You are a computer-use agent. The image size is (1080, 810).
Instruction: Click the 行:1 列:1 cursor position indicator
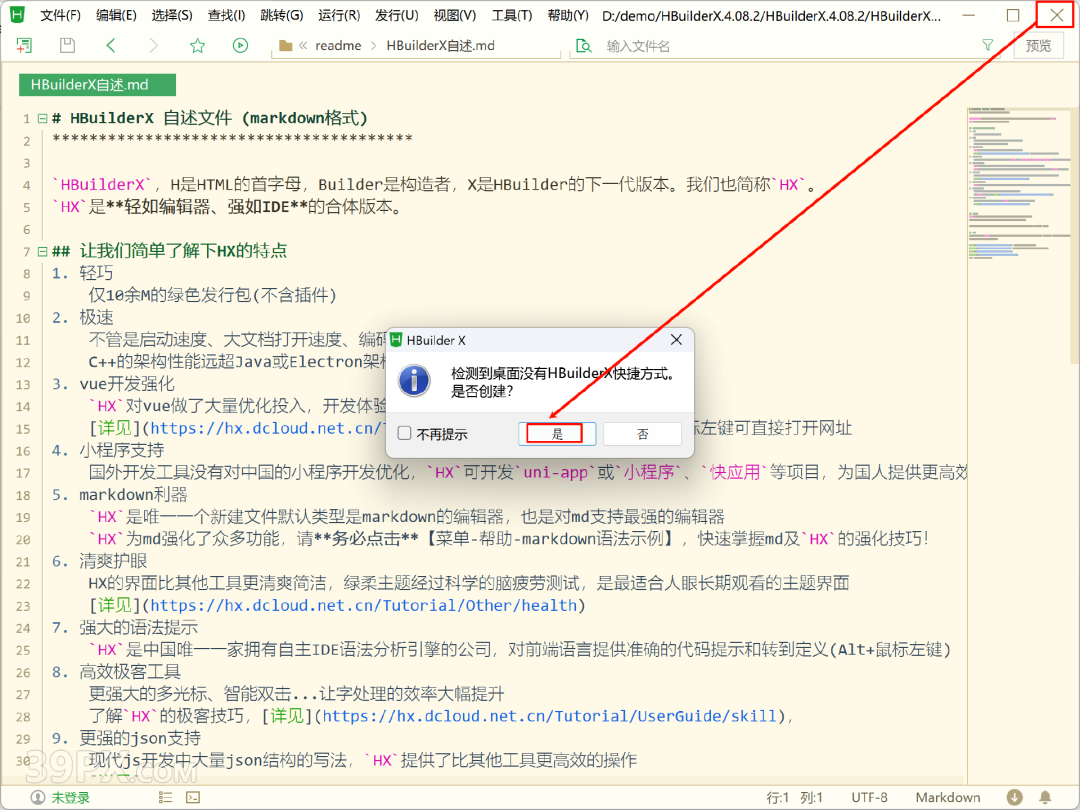click(x=794, y=797)
